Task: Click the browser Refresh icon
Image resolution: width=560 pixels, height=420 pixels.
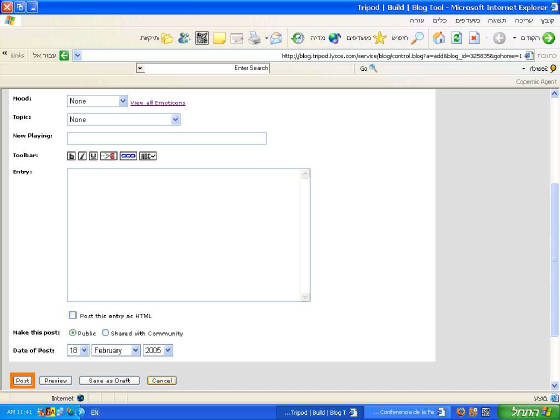Action: click(x=456, y=38)
